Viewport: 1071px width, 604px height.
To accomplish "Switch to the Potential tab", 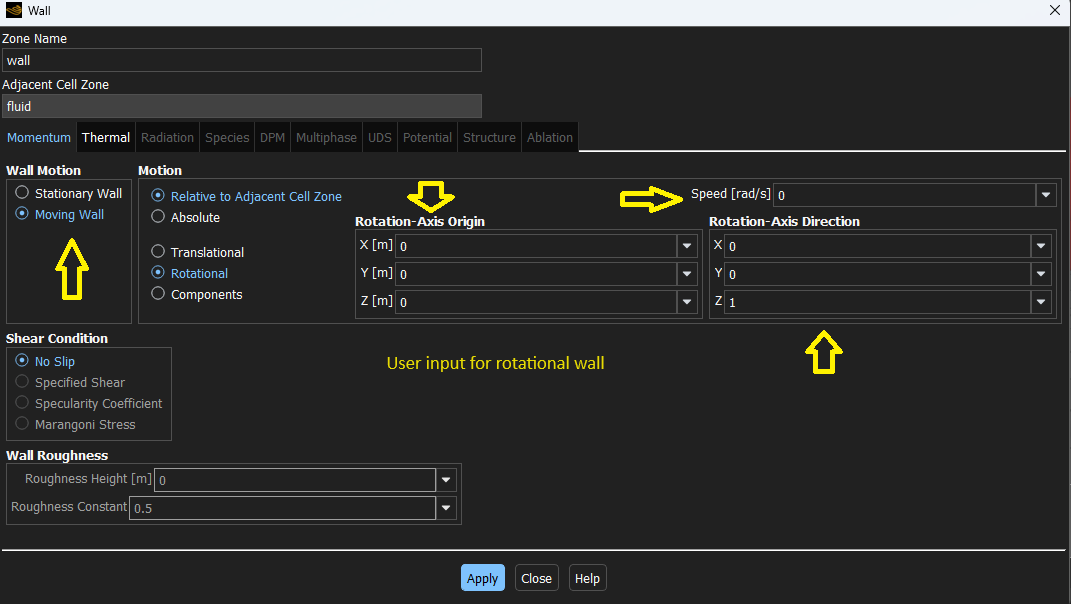I will click(x=427, y=137).
